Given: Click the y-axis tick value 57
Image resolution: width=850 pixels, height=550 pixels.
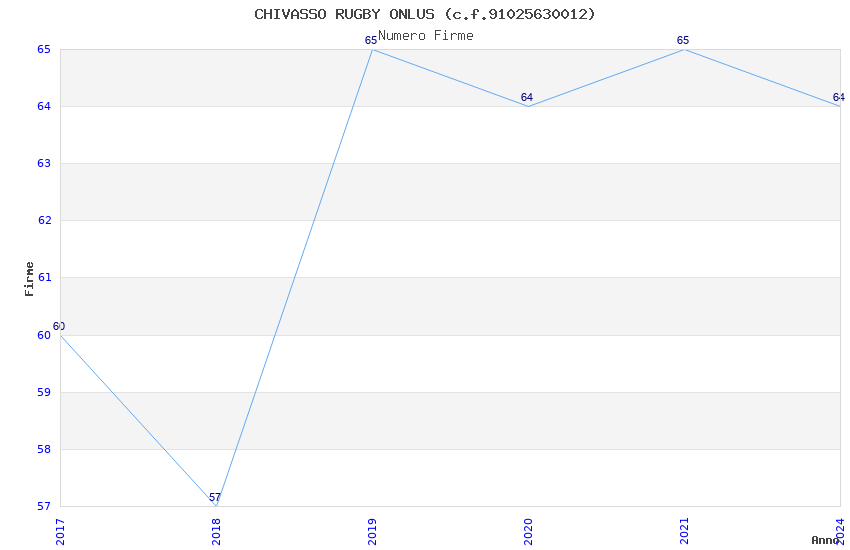Looking at the screenshot, I should pyautogui.click(x=44, y=506).
